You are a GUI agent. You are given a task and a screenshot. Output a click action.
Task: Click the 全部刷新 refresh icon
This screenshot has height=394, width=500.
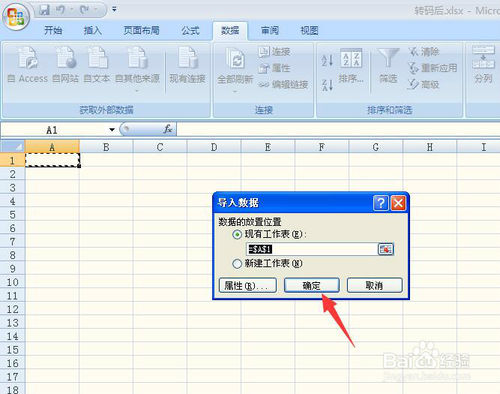tap(235, 60)
